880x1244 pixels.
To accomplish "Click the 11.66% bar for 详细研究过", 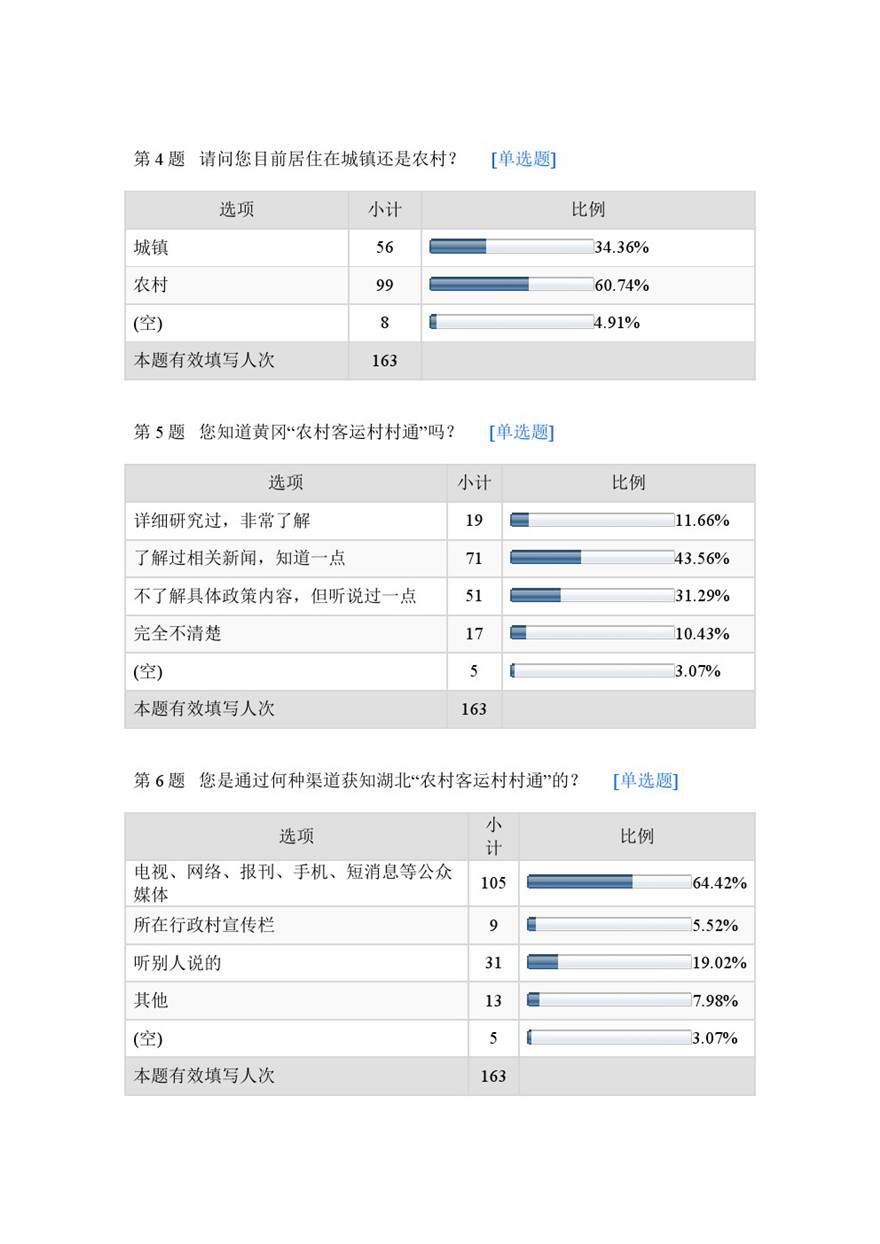I will pos(592,520).
